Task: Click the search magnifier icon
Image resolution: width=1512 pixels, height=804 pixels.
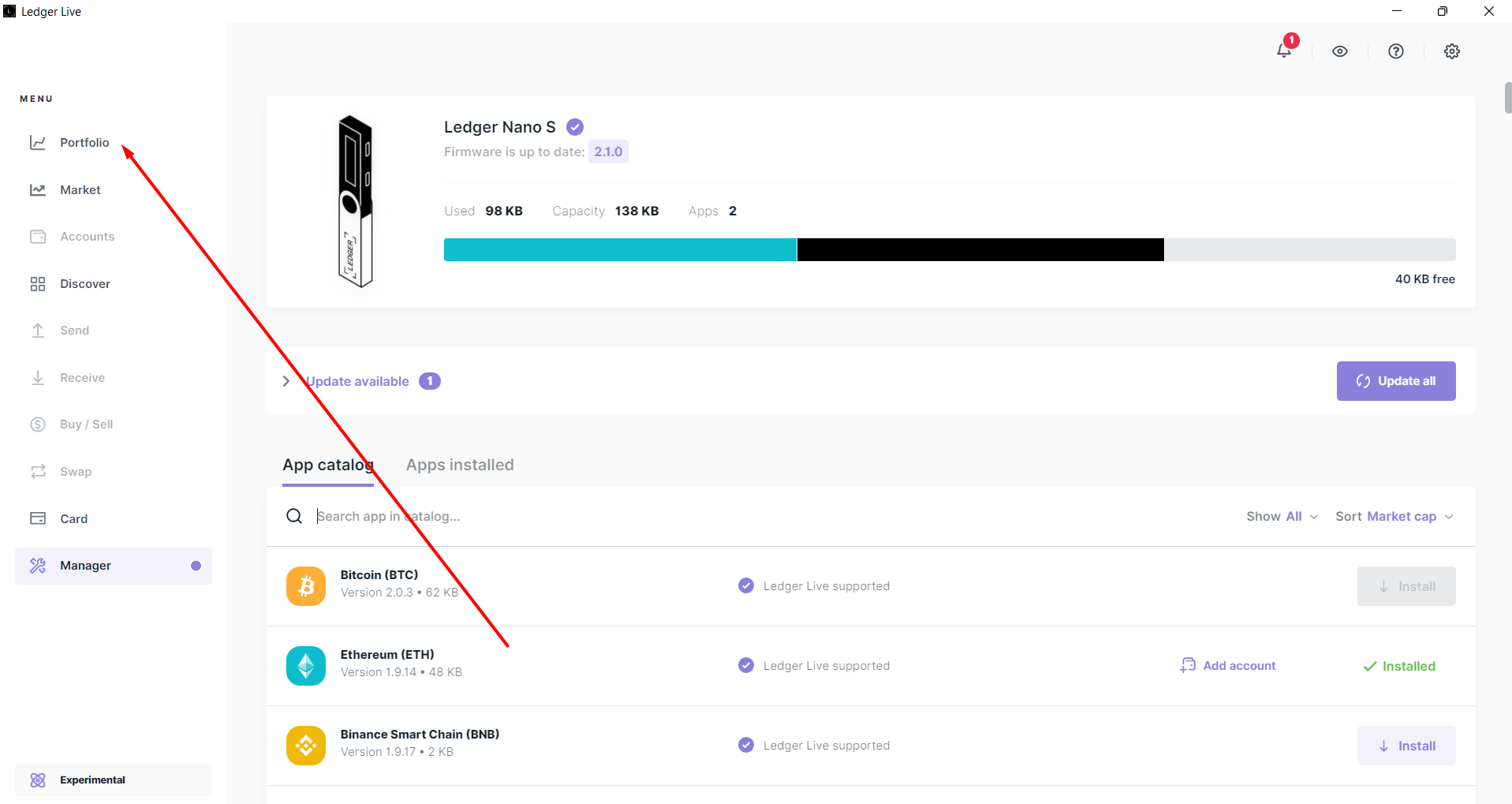Action: click(x=294, y=516)
